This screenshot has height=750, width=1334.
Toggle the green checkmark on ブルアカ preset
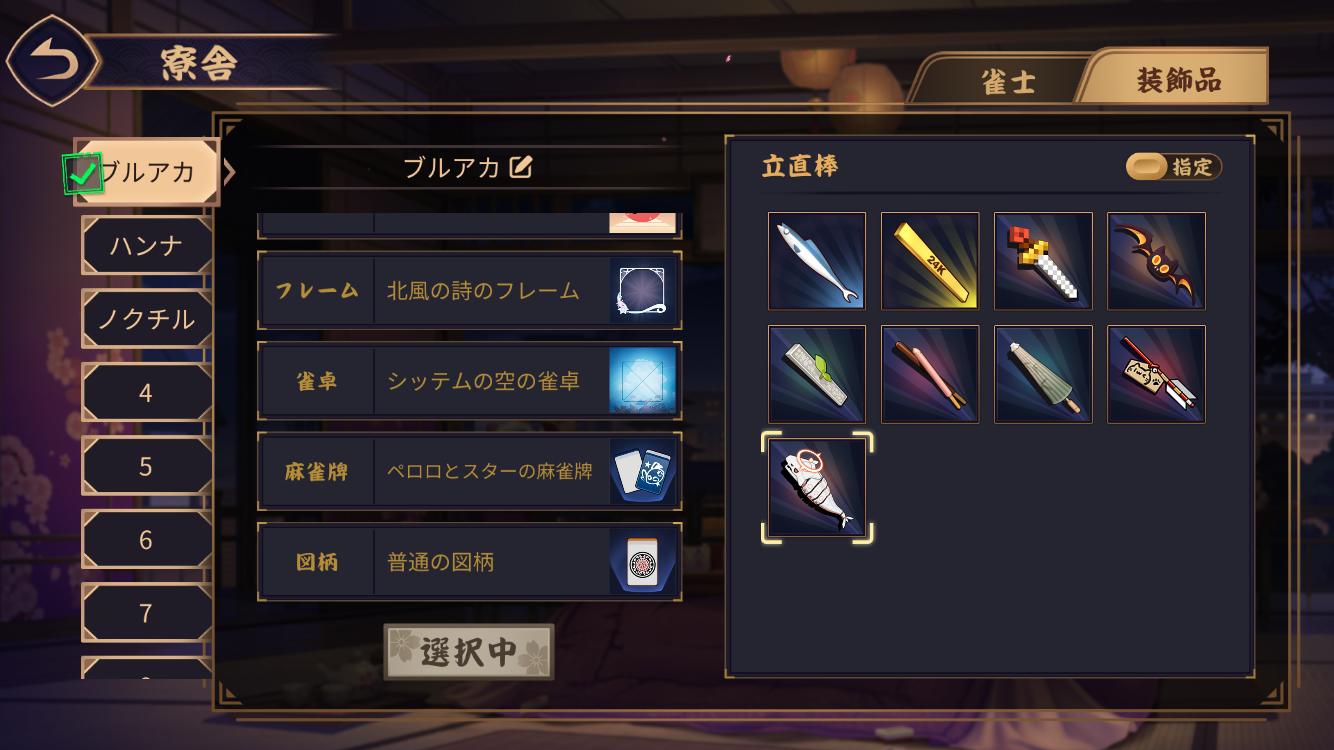pos(84,174)
